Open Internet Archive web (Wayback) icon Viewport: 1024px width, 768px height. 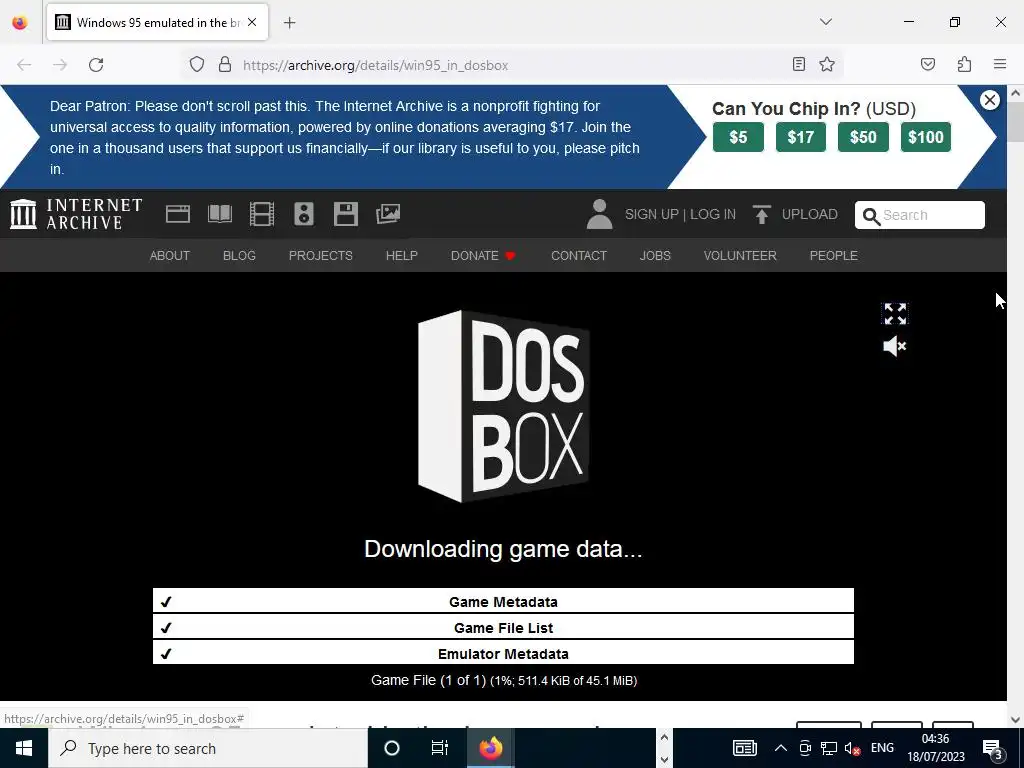point(178,214)
